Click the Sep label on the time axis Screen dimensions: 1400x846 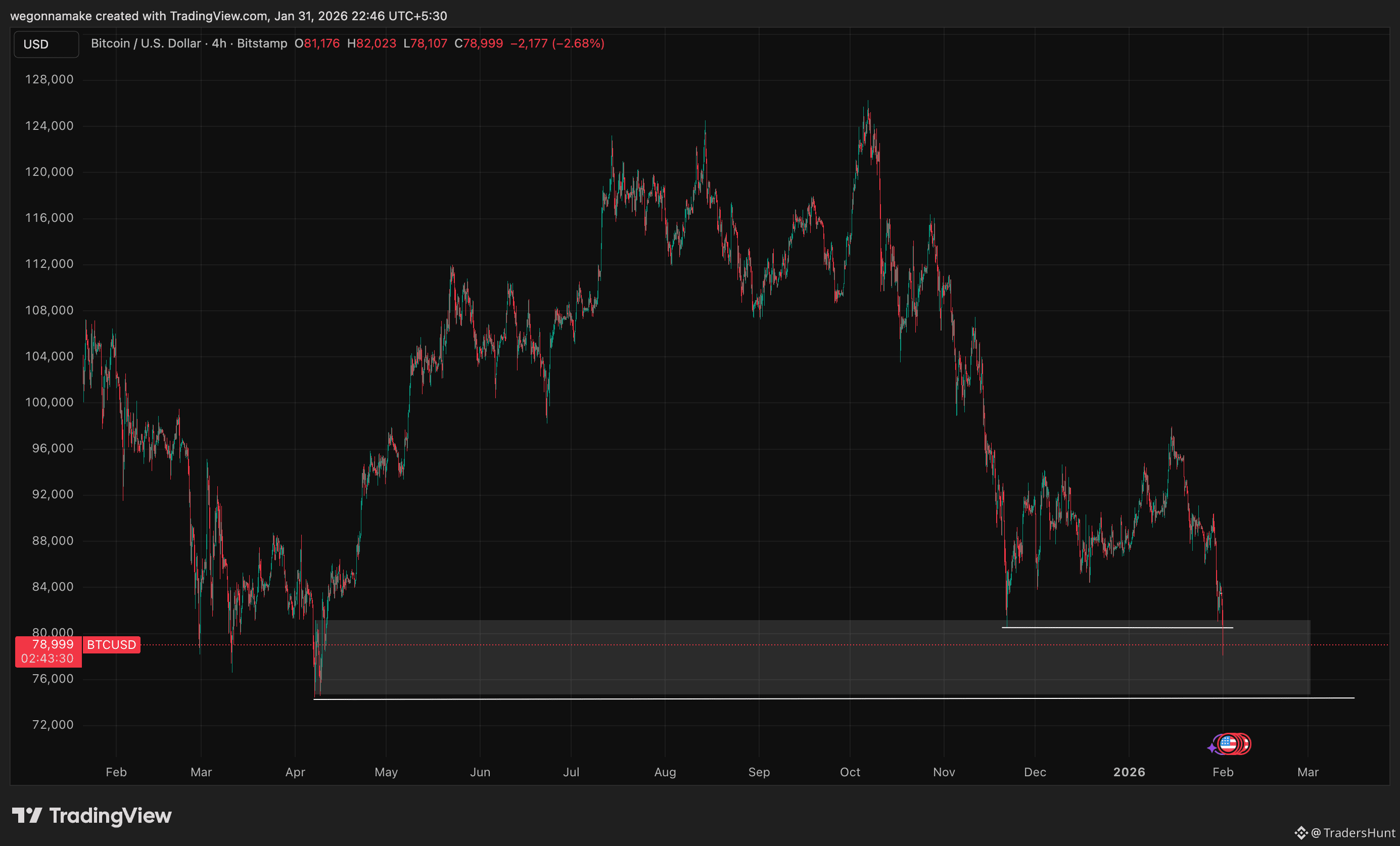[x=759, y=773]
